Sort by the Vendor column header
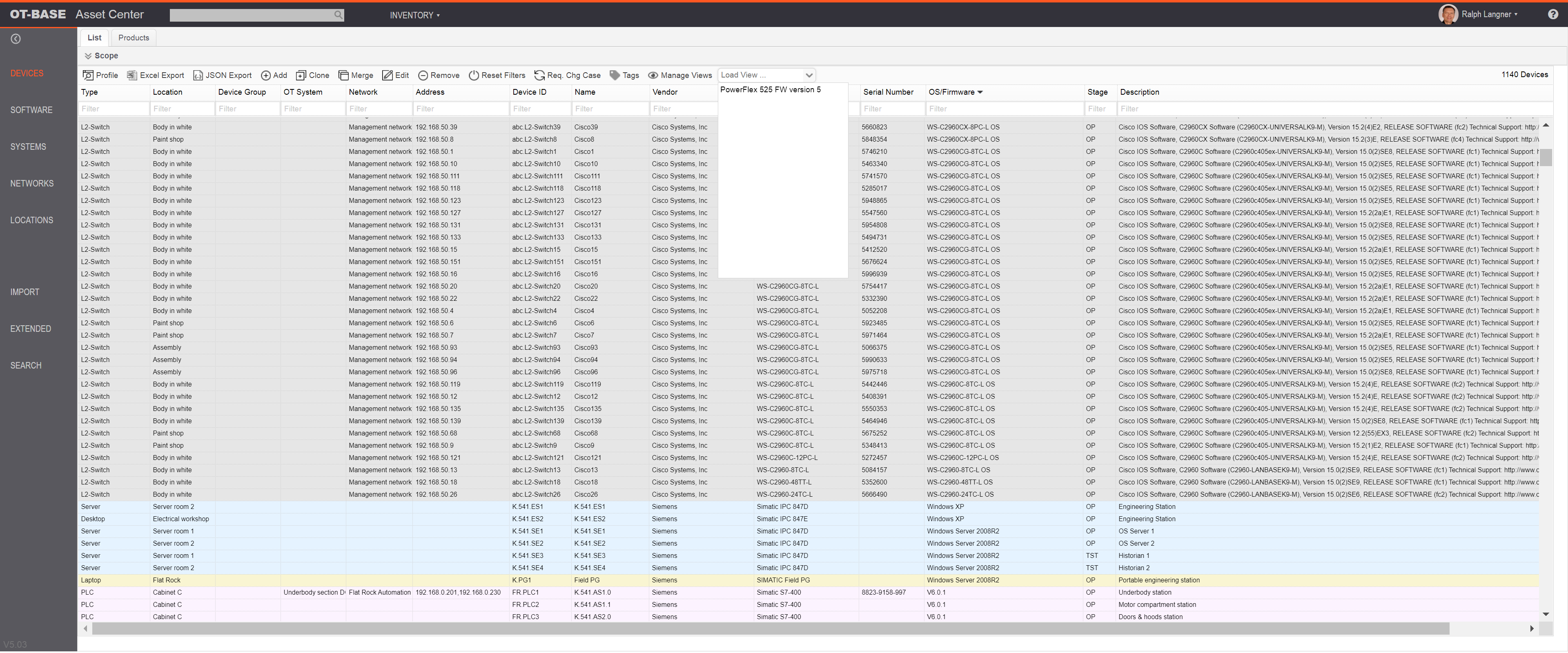 coord(665,93)
